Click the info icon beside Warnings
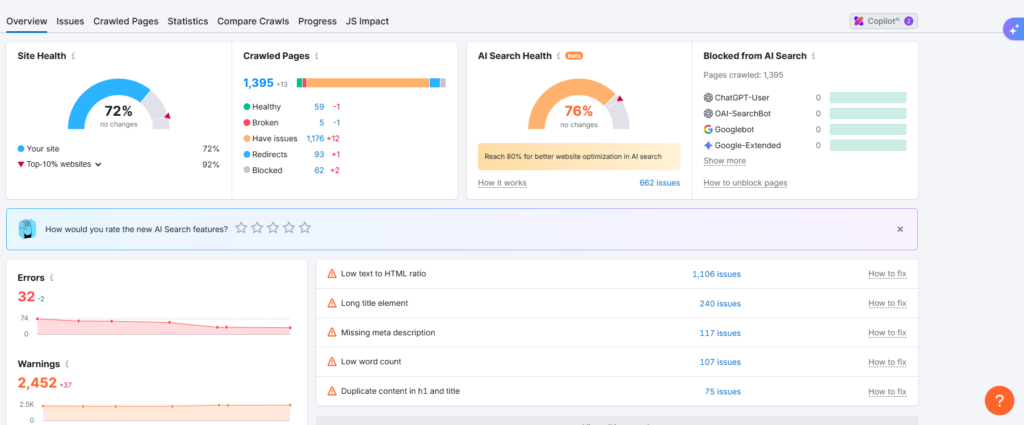 point(66,364)
